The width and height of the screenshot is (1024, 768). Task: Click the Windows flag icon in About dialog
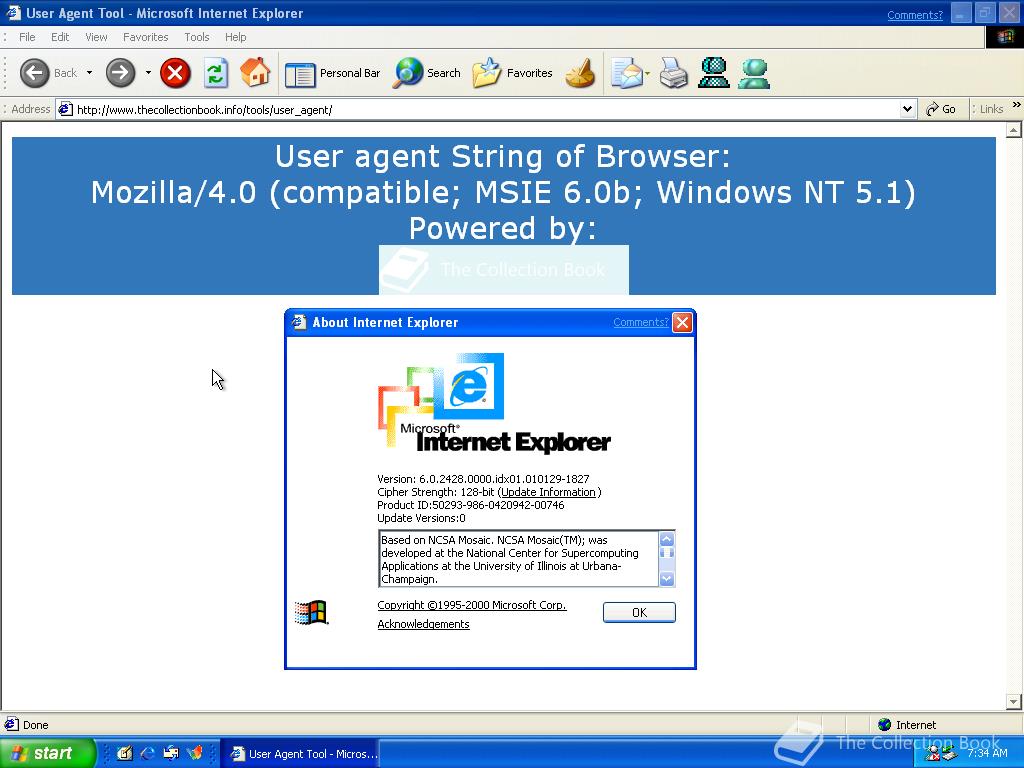pyautogui.click(x=311, y=613)
